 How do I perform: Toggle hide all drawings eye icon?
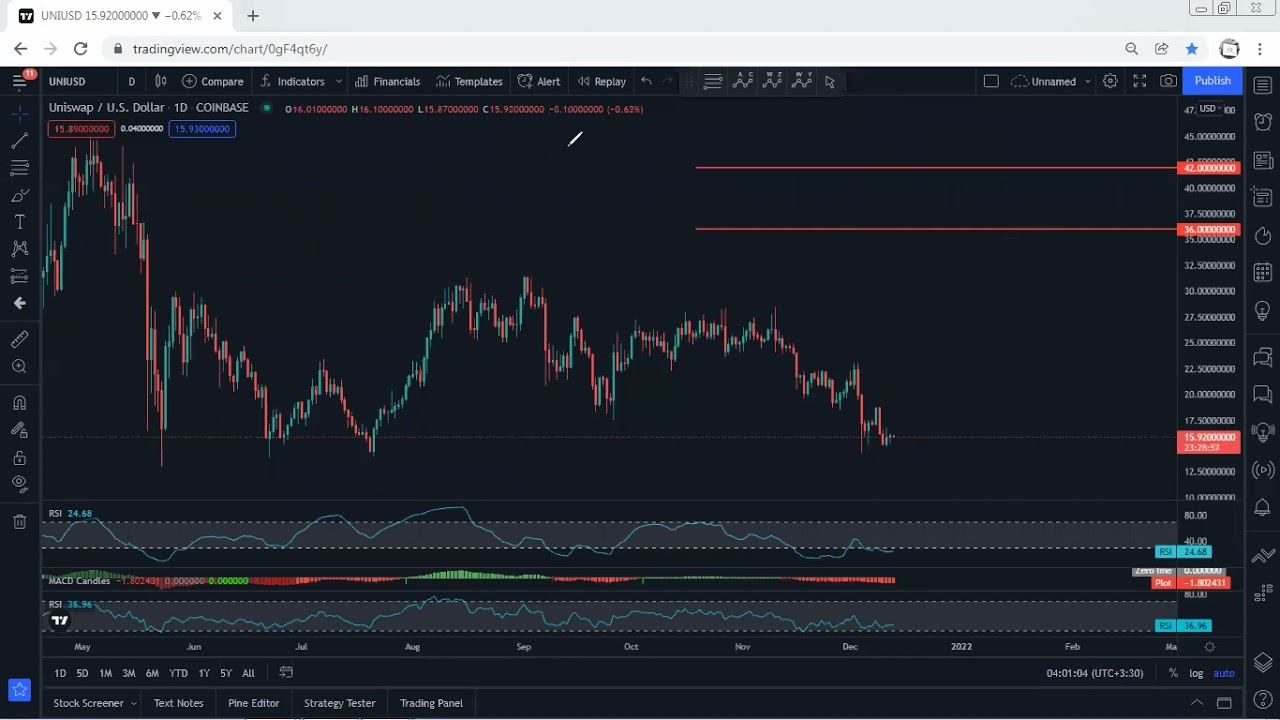pos(19,484)
